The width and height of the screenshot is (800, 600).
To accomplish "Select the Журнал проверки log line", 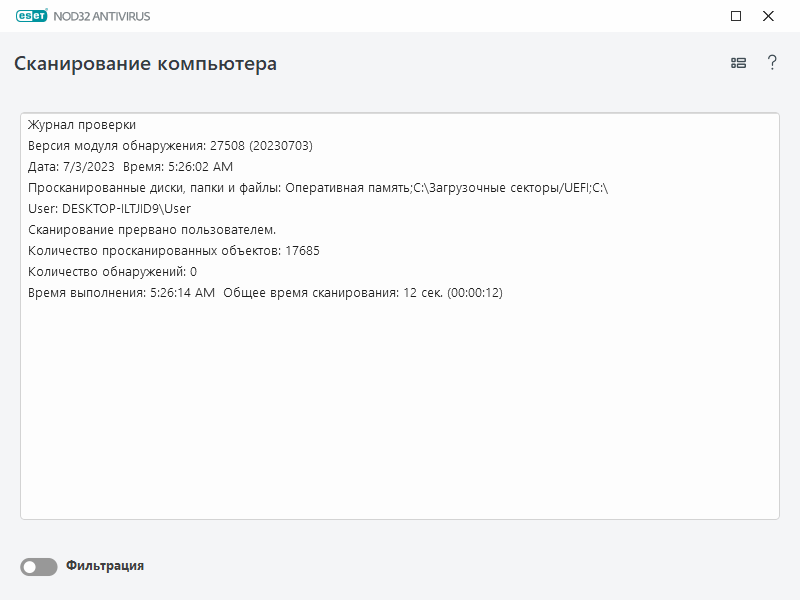I will pos(82,125).
